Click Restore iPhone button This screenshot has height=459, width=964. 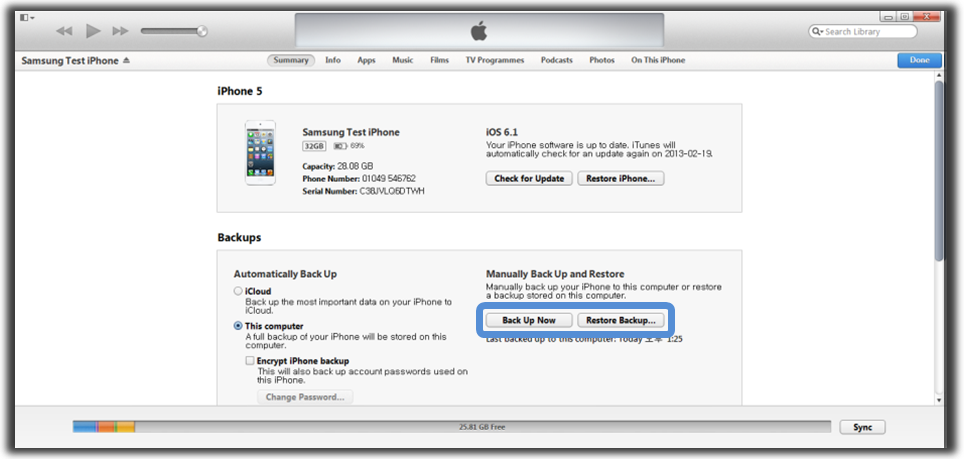620,178
